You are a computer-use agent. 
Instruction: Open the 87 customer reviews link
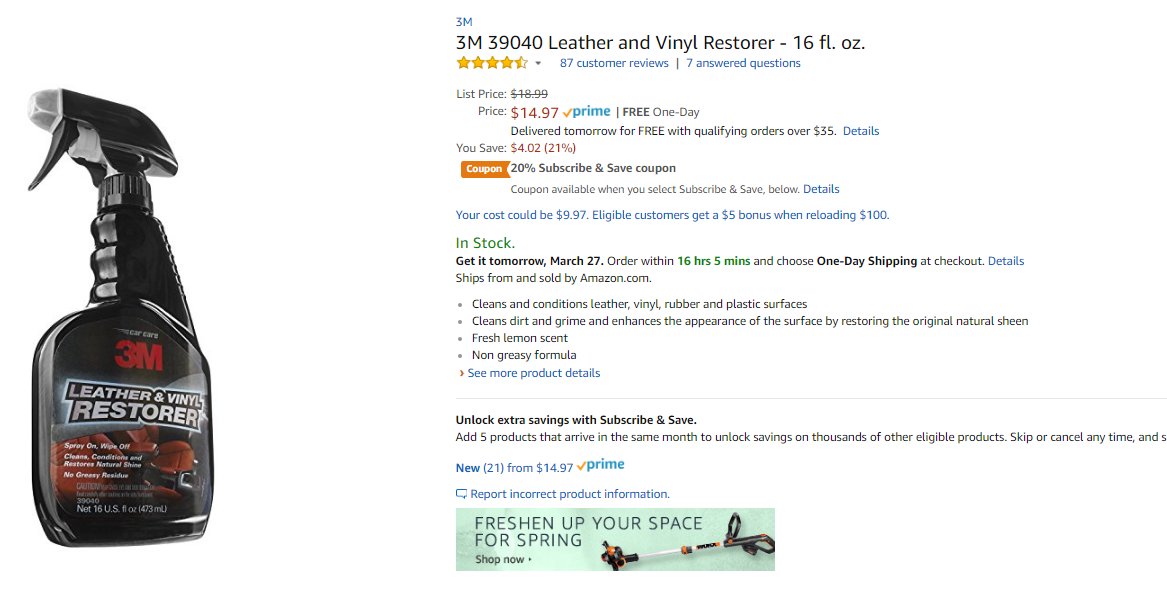click(x=614, y=63)
